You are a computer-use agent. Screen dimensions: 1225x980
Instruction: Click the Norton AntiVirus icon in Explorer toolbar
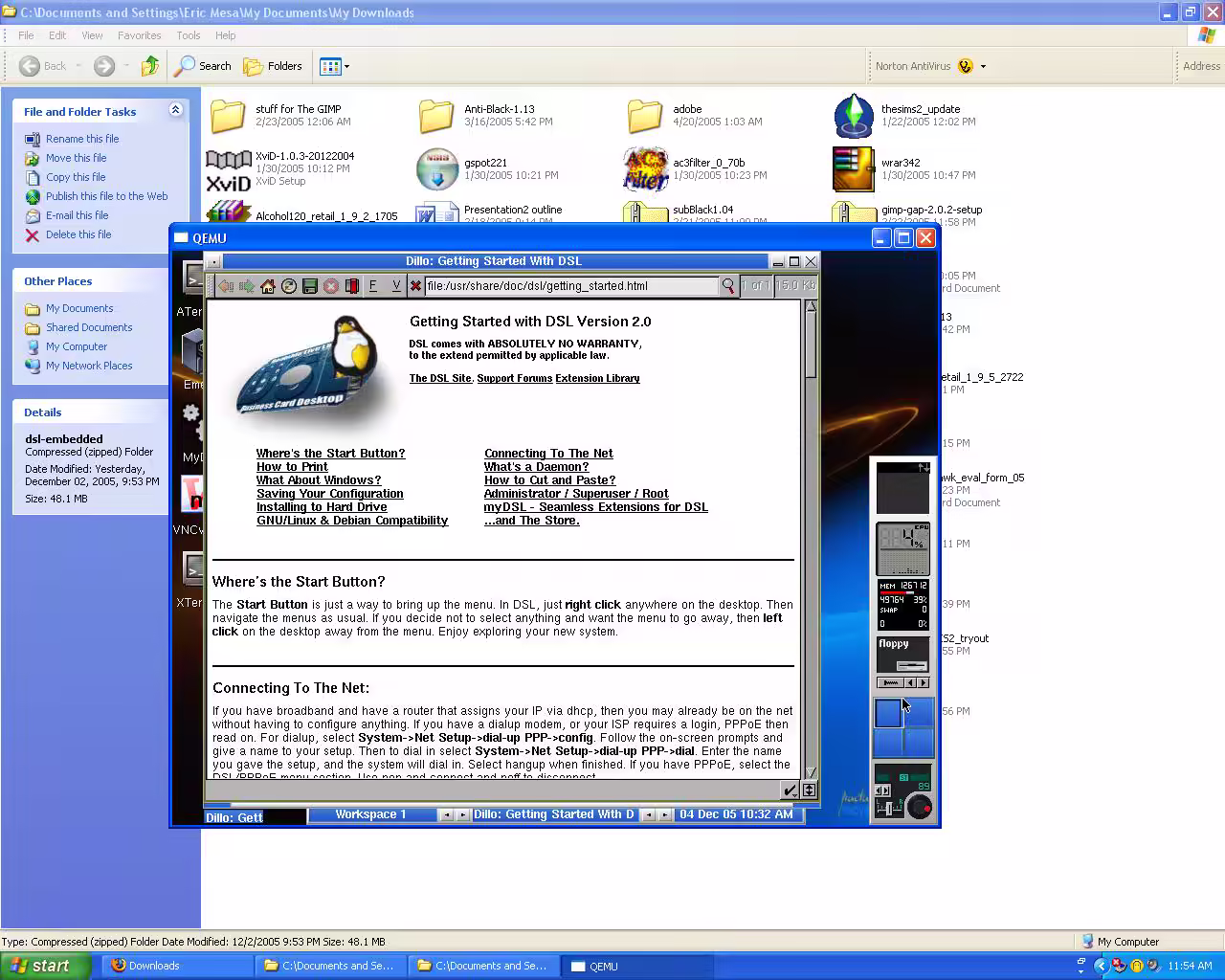tap(966, 66)
